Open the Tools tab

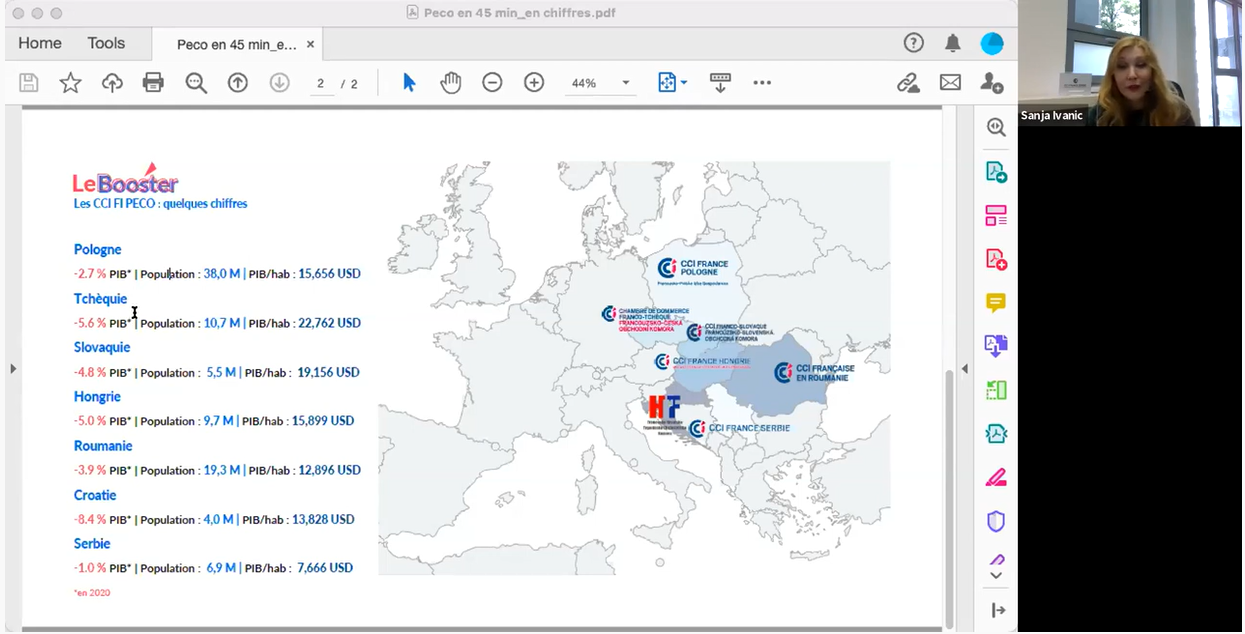(x=106, y=43)
